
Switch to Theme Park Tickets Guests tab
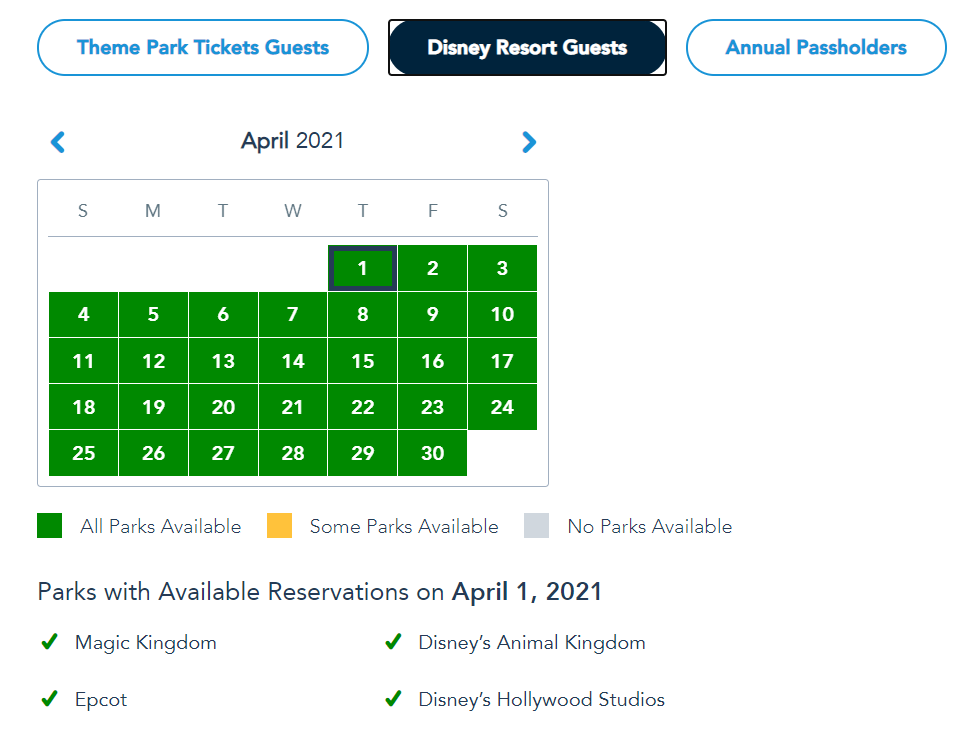coord(203,47)
